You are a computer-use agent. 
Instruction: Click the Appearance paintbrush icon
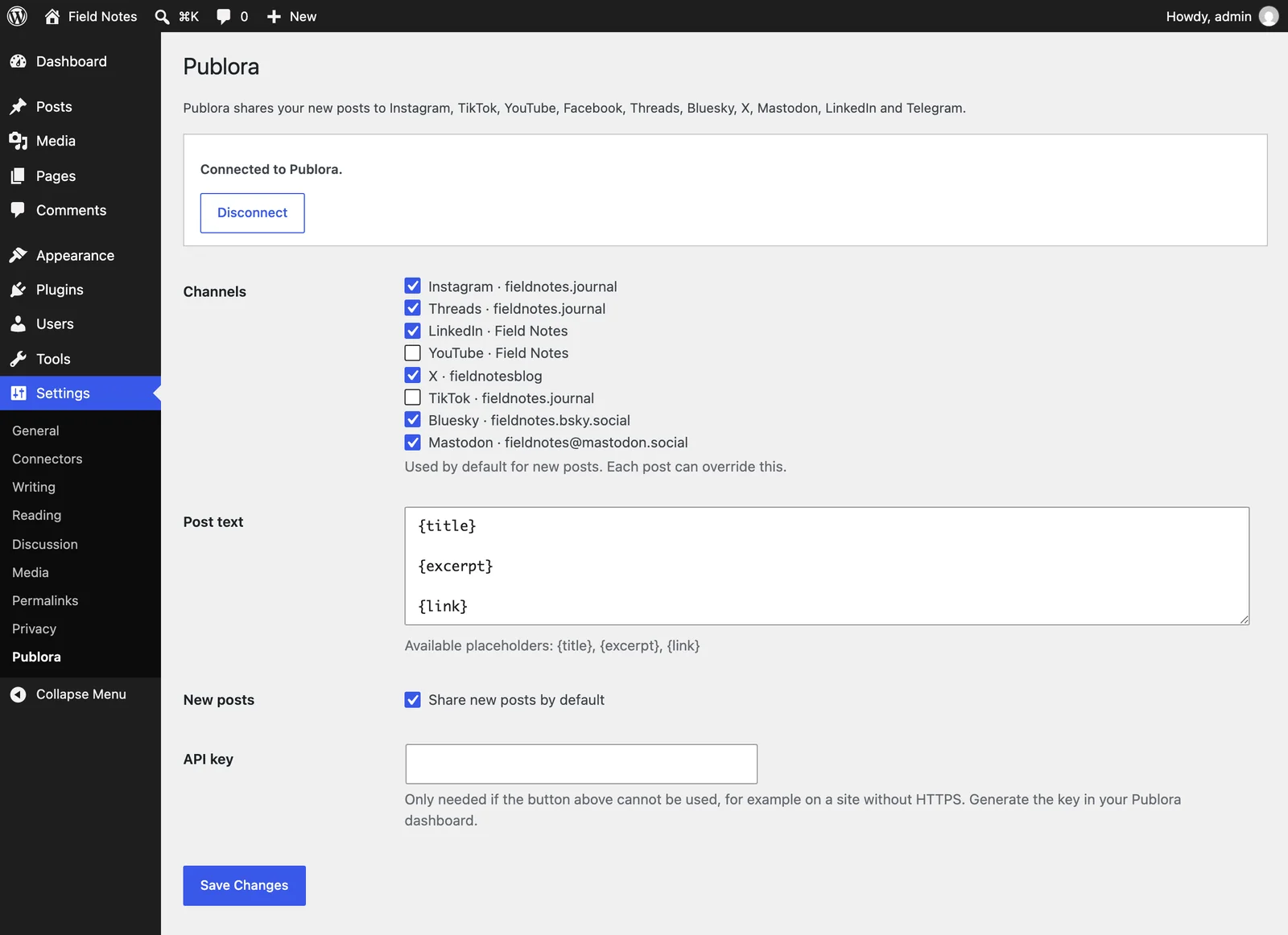(18, 255)
